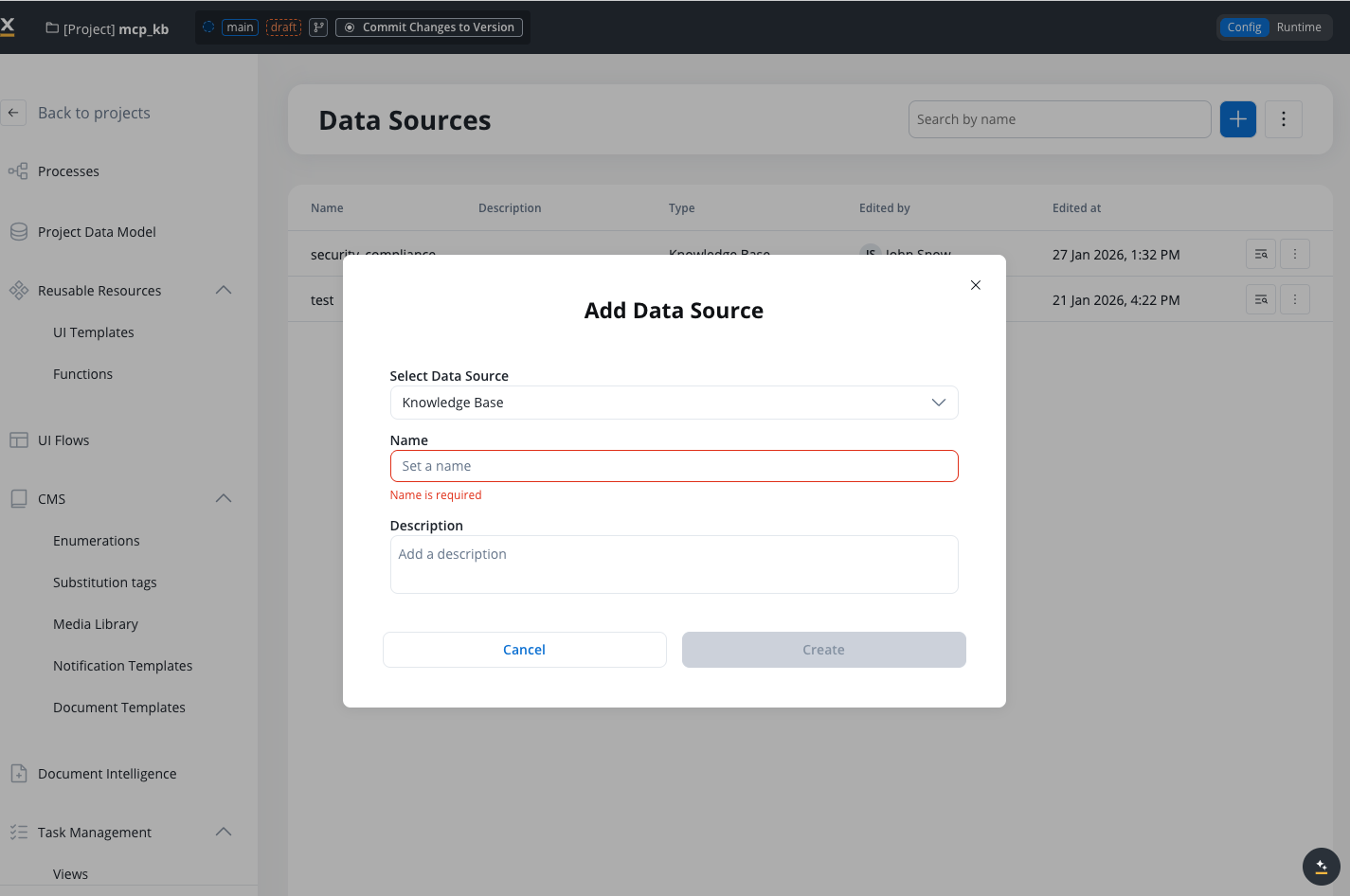
Task: Collapse the Reusable Resources section
Action: tap(224, 290)
